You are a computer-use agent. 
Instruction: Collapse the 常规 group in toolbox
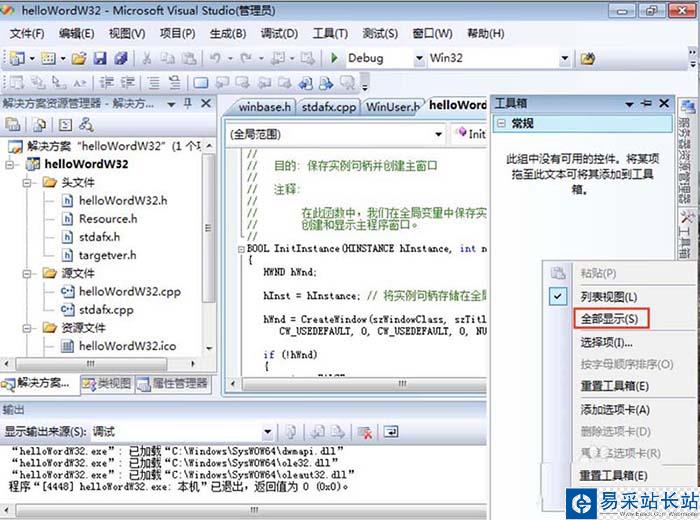501,123
